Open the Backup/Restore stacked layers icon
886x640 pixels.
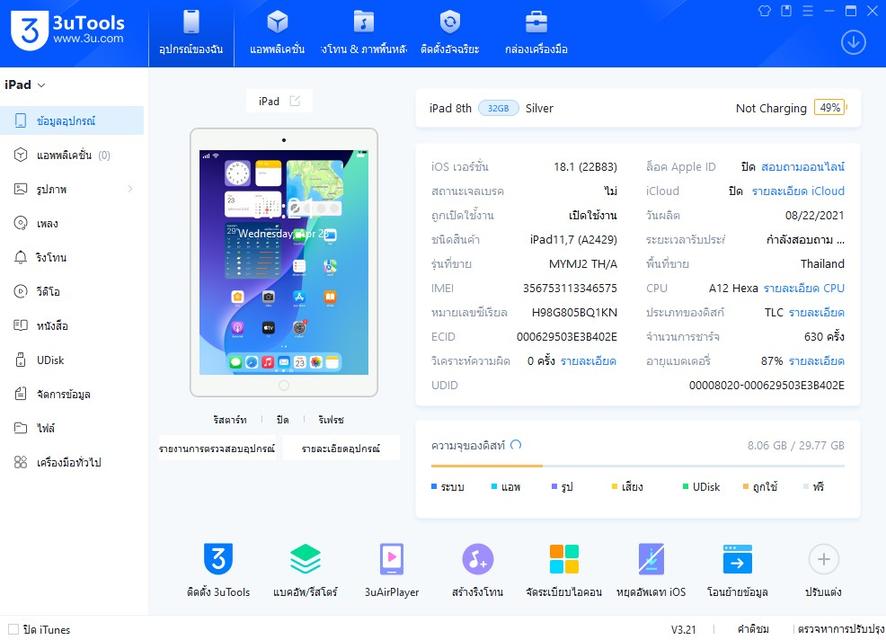pyautogui.click(x=305, y=559)
